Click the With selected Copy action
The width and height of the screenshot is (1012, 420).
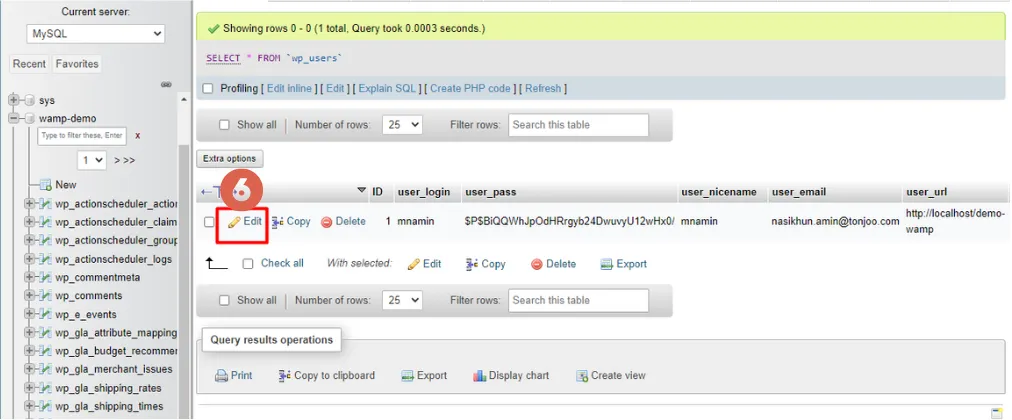pos(486,264)
